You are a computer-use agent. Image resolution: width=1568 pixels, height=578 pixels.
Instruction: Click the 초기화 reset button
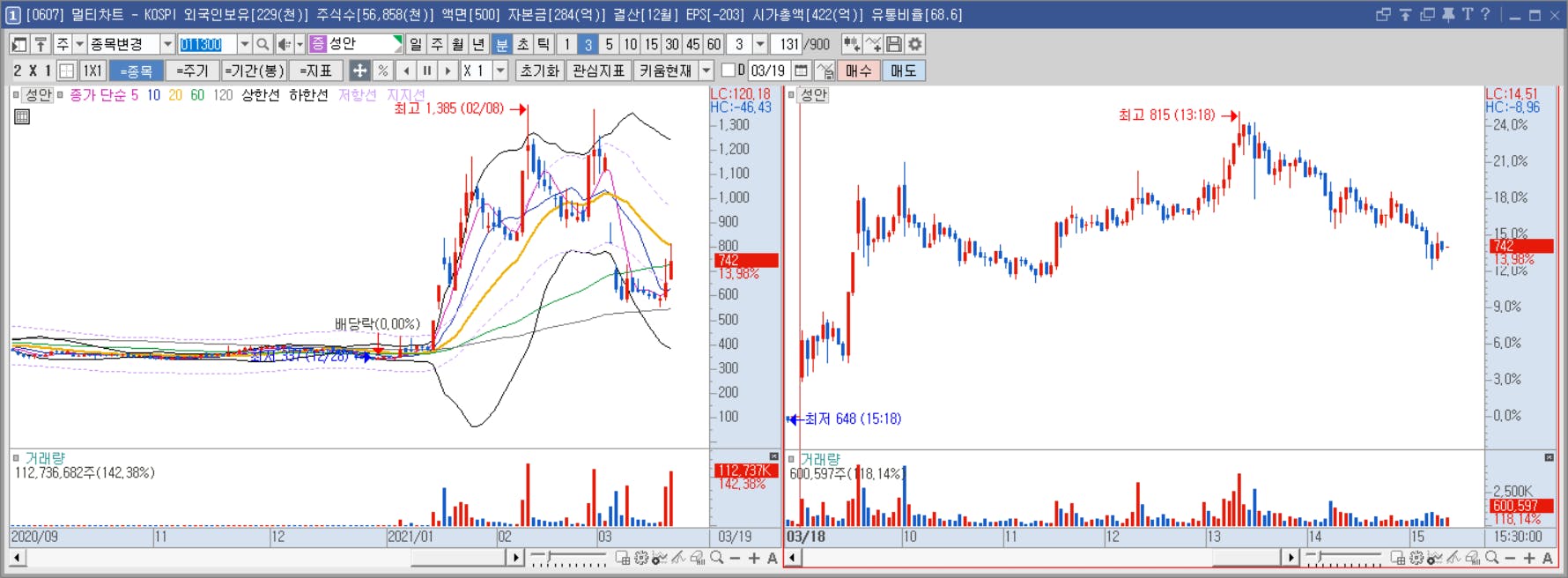point(540,70)
